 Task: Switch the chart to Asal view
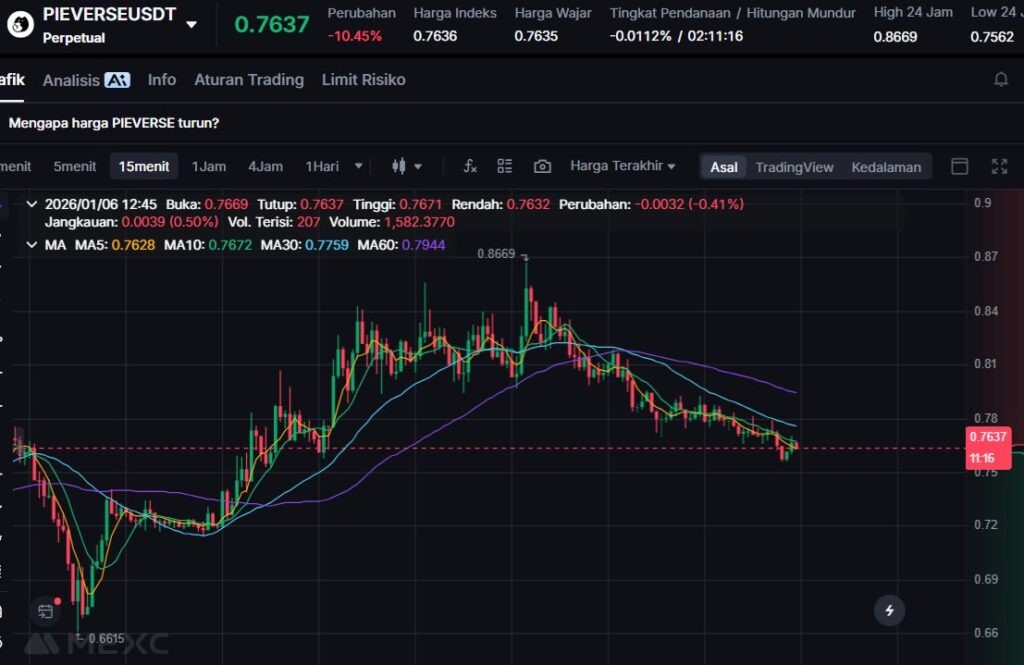724,167
